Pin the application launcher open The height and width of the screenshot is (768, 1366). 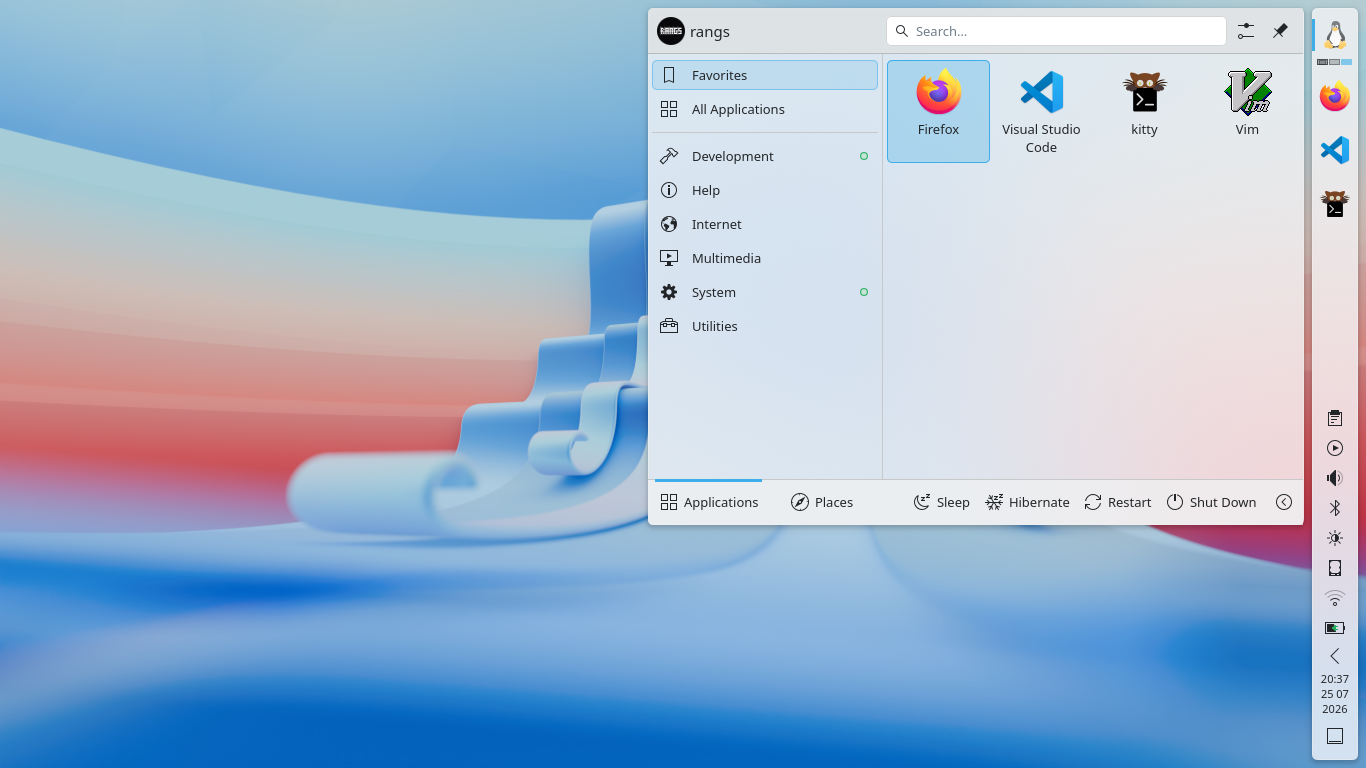coord(1280,31)
